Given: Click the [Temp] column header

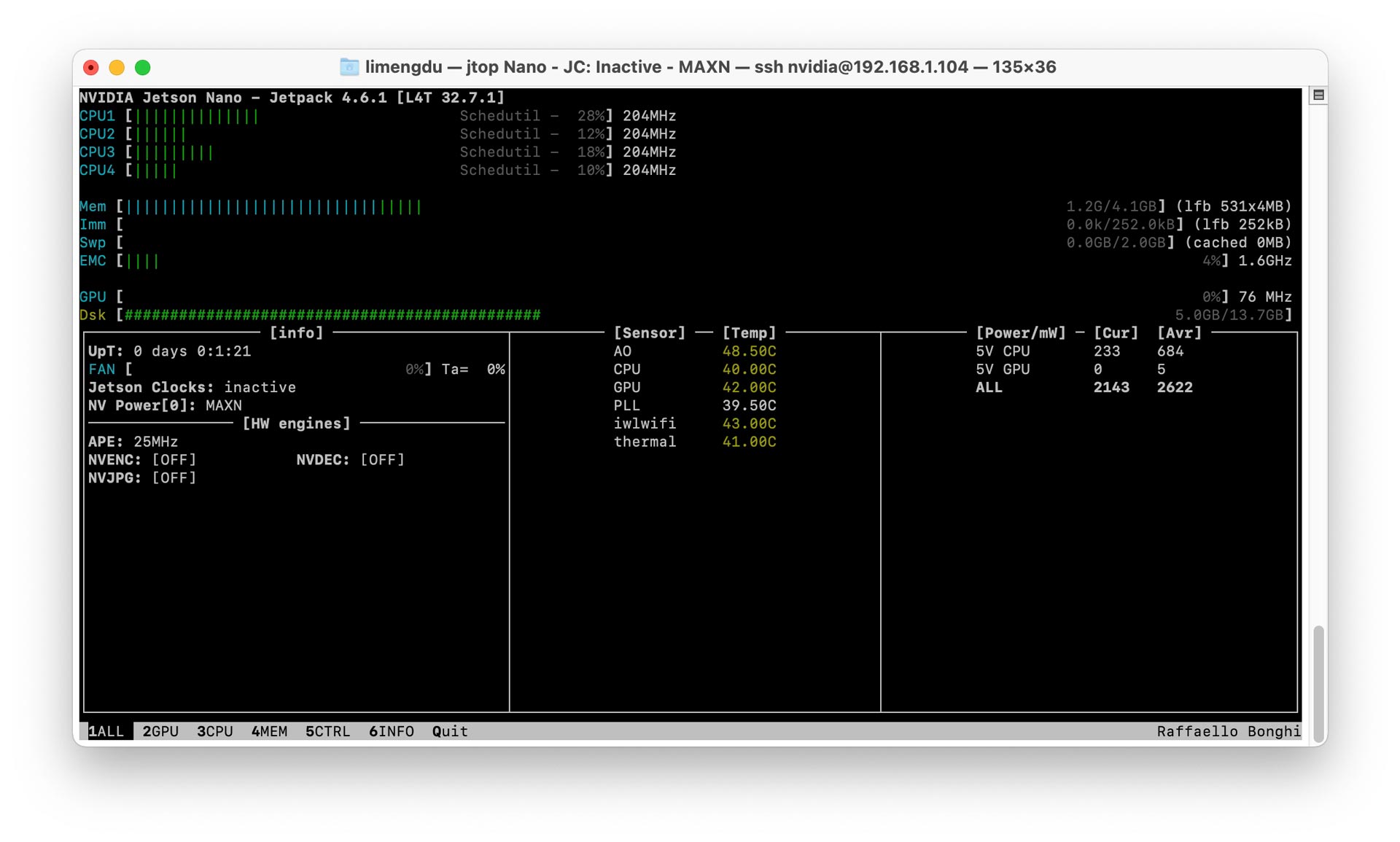Looking at the screenshot, I should (x=749, y=333).
